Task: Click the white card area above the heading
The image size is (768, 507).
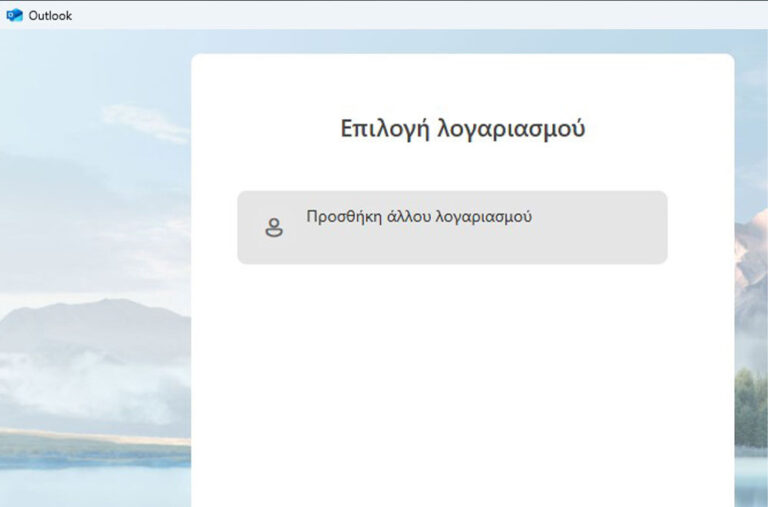Action: tap(462, 80)
